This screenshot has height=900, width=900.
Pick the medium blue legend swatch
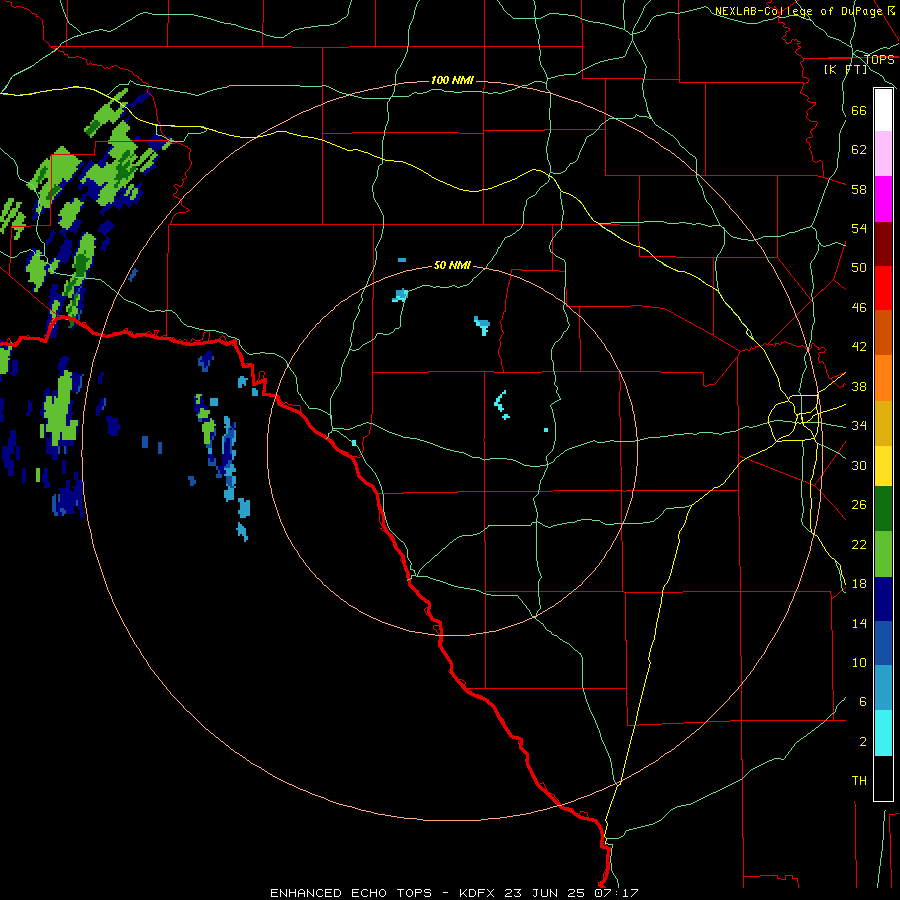pos(883,643)
